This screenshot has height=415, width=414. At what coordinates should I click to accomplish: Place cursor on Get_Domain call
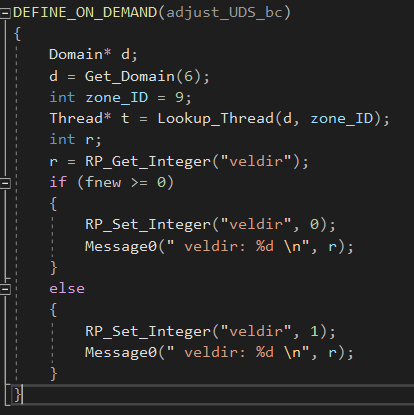(x=130, y=76)
